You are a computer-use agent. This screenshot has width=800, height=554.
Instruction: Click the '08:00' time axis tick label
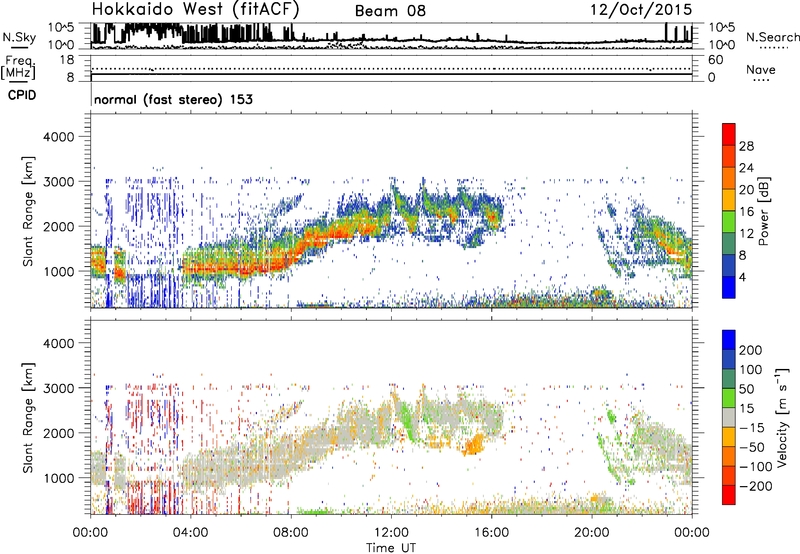coord(291,533)
